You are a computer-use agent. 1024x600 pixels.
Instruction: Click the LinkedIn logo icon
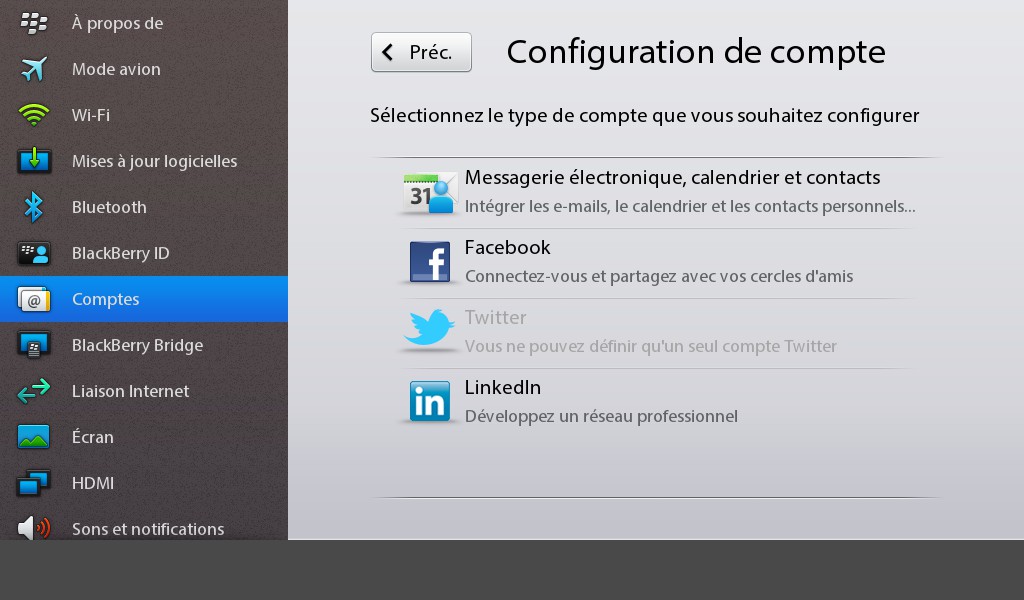(430, 401)
